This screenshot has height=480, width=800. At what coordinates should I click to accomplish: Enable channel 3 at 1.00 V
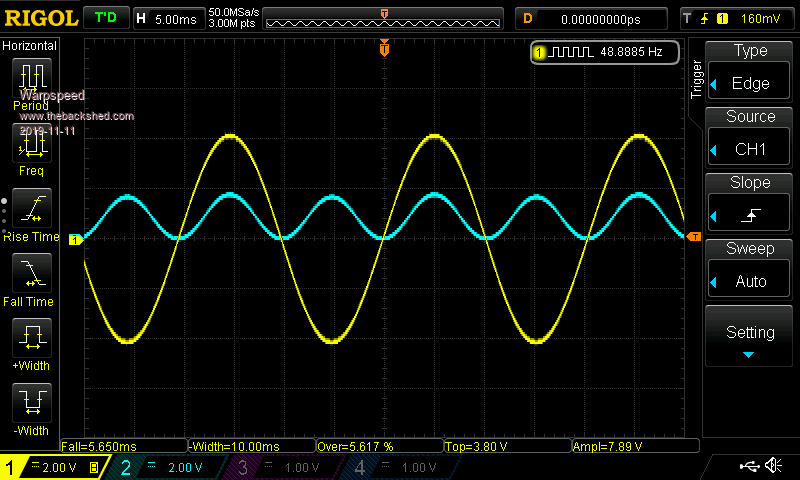click(x=282, y=467)
